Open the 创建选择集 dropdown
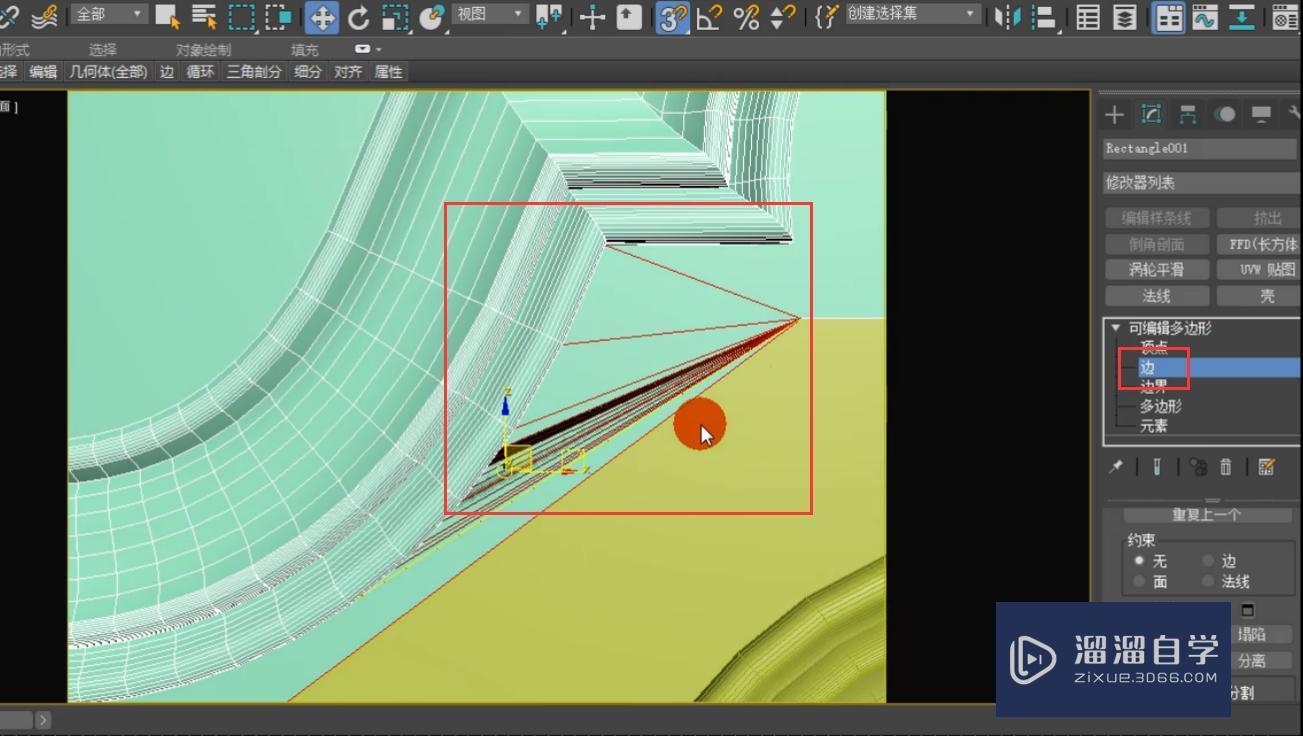 pos(911,15)
